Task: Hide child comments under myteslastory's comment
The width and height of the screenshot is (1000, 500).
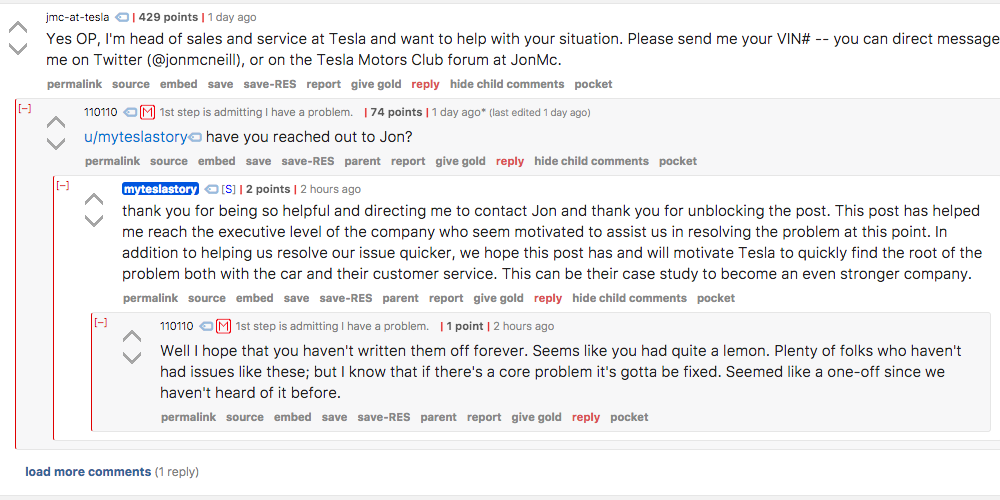Action: pyautogui.click(x=629, y=298)
